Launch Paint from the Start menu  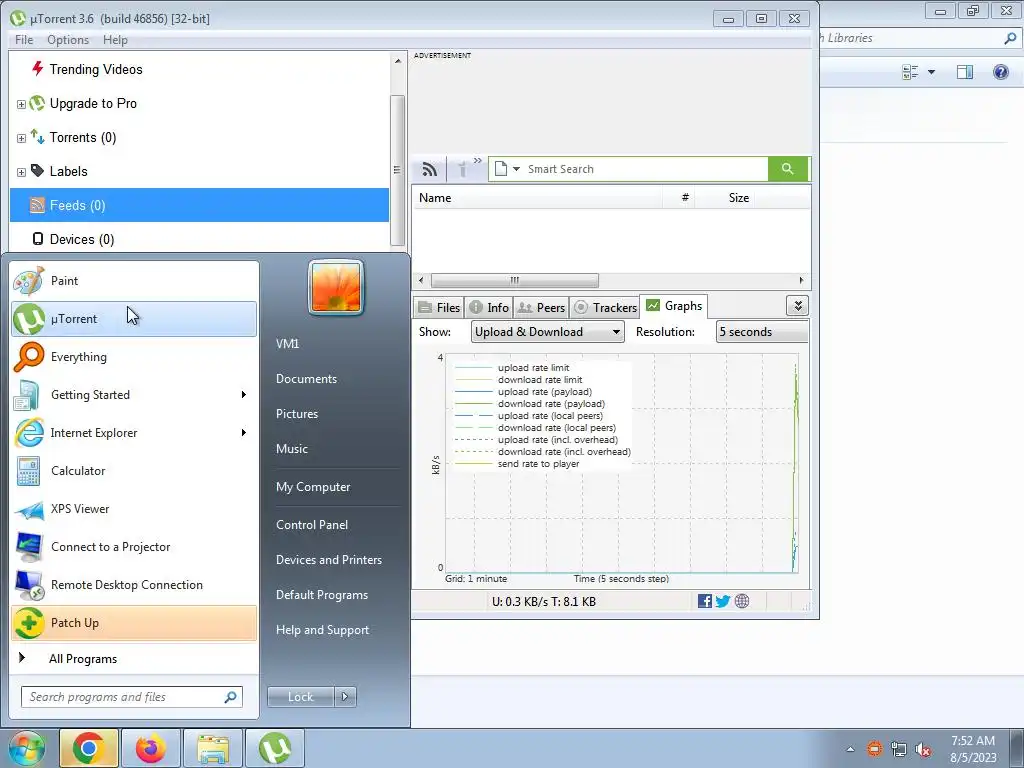click(x=134, y=281)
